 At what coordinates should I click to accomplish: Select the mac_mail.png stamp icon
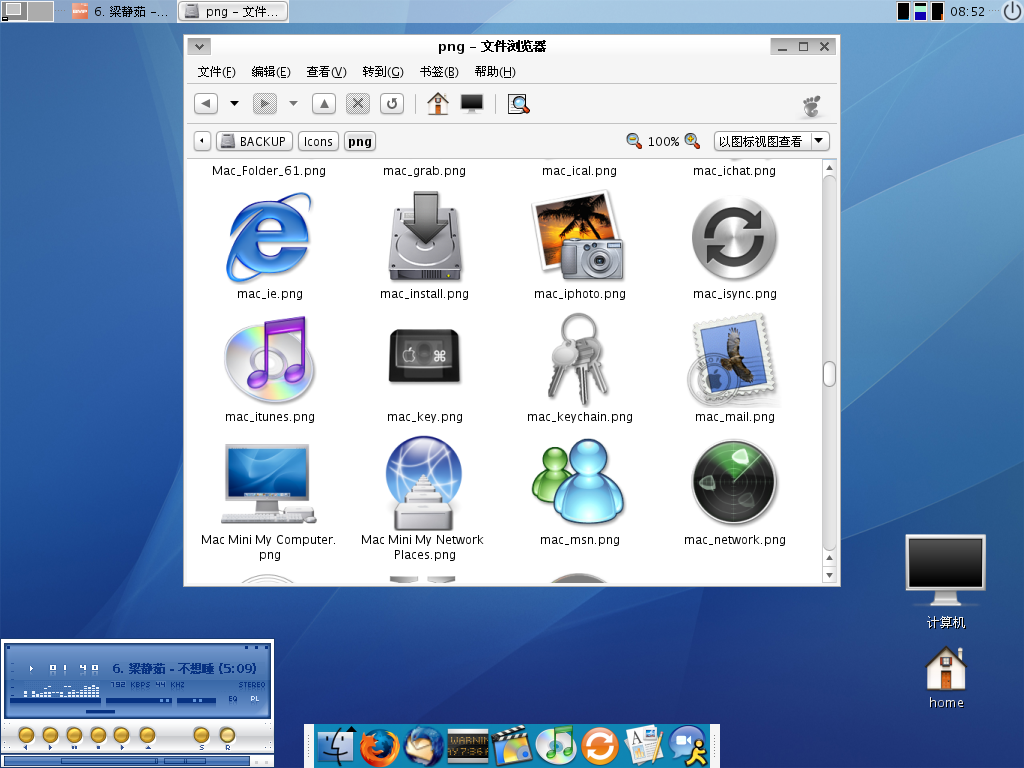[x=734, y=360]
